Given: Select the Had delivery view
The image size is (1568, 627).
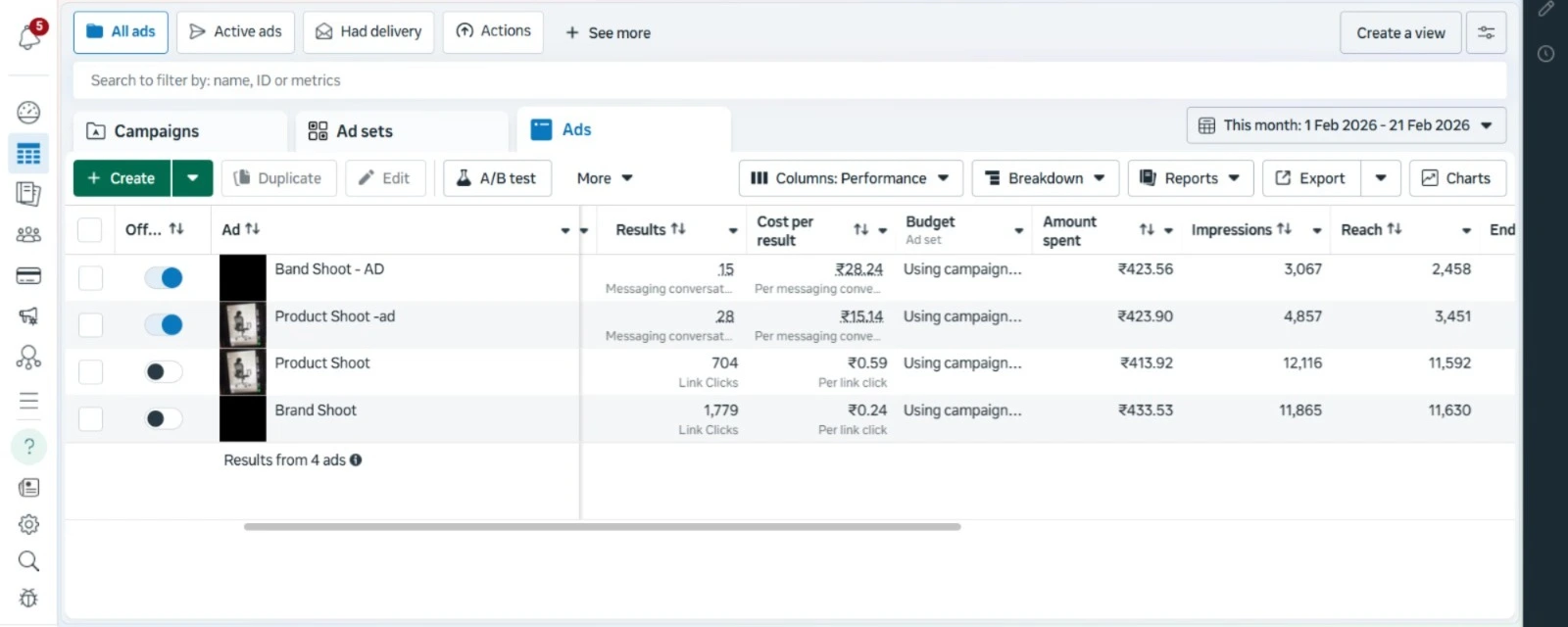Looking at the screenshot, I should 368,32.
